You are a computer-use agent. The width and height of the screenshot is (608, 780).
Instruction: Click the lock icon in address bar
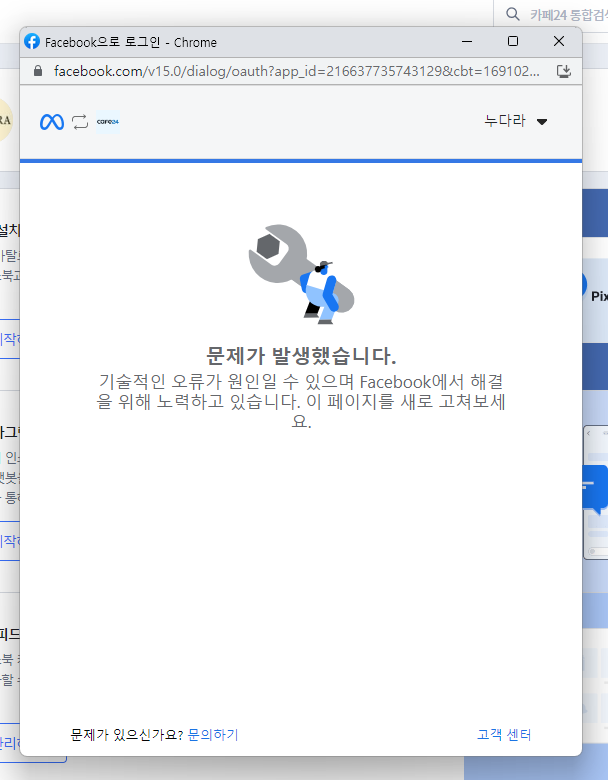pos(38,71)
